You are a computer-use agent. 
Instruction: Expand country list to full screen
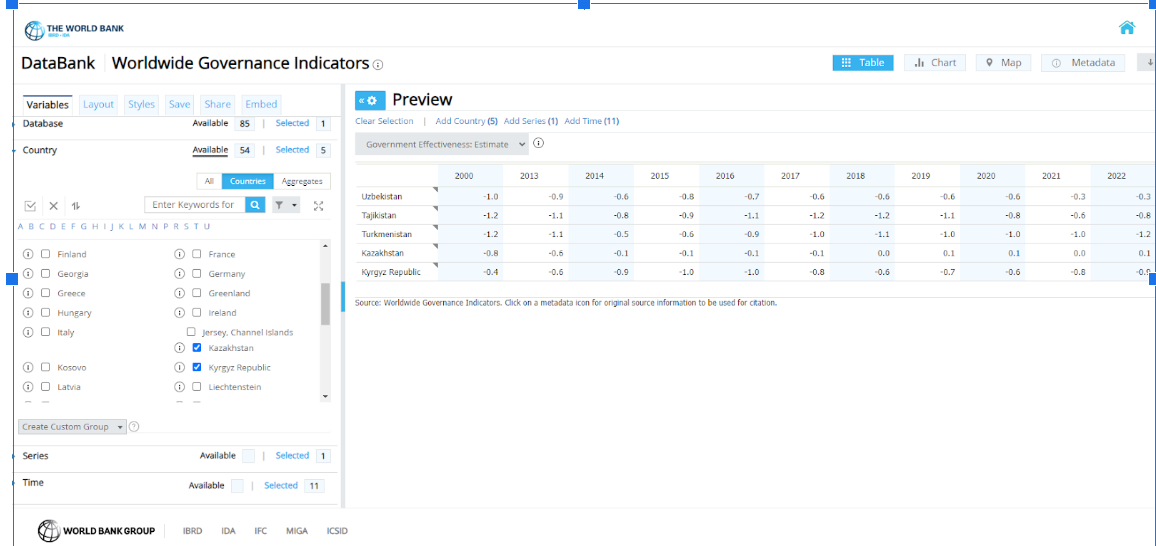click(x=318, y=206)
